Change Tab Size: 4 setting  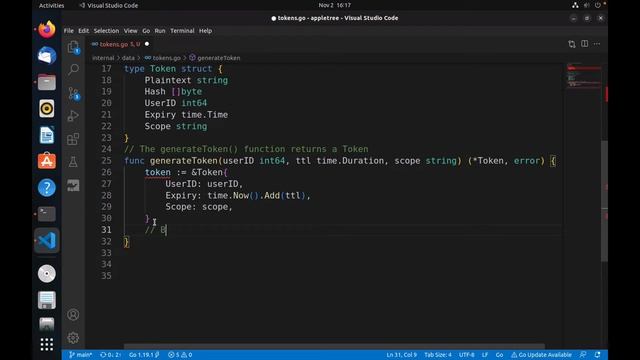[438, 355]
